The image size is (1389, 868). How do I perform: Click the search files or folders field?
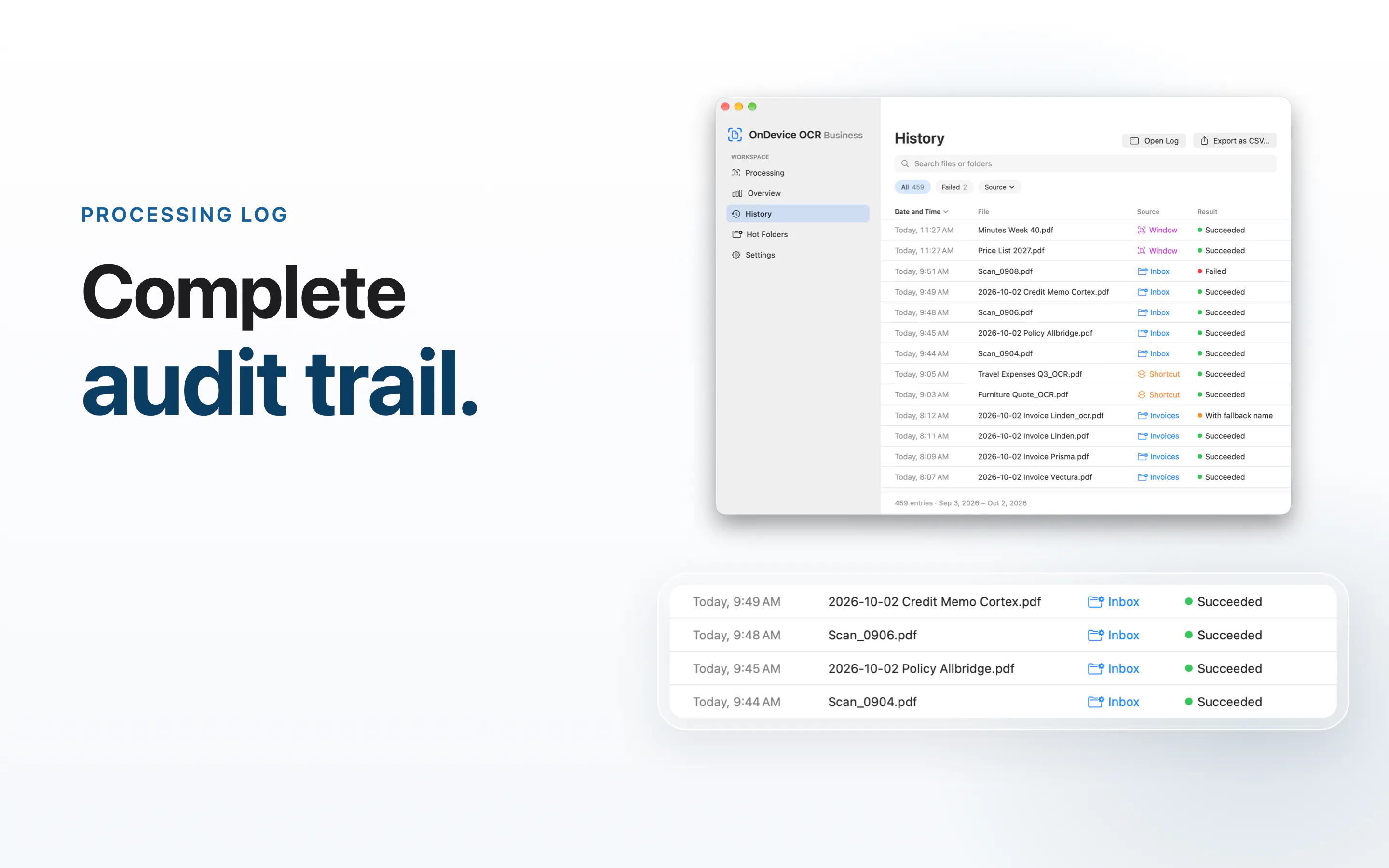coord(1085,163)
